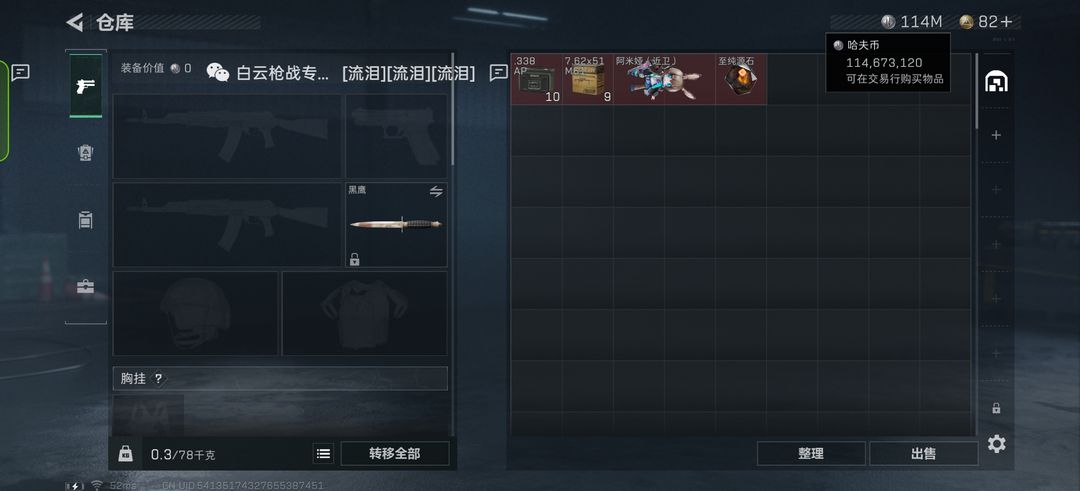This screenshot has width=1080, height=491.
Task: Go back using the arrow beside 仓库
Action: 74,22
